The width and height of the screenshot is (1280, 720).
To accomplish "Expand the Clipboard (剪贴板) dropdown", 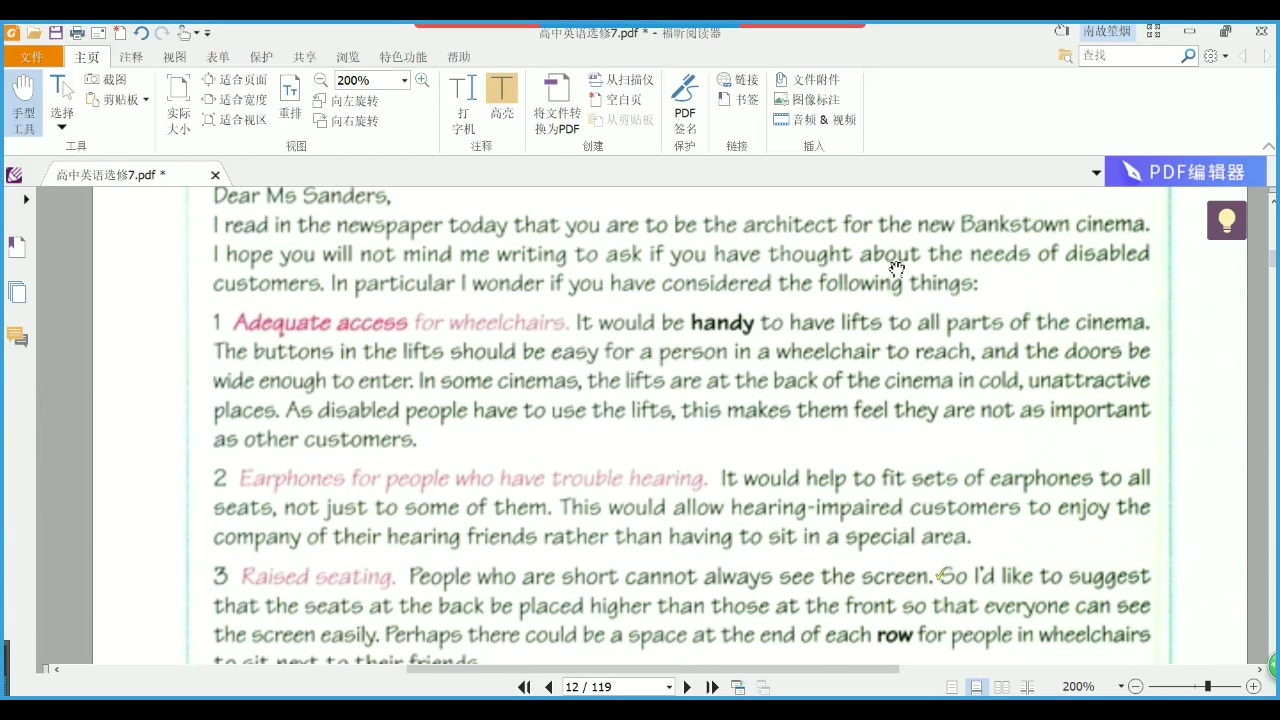I will (146, 99).
